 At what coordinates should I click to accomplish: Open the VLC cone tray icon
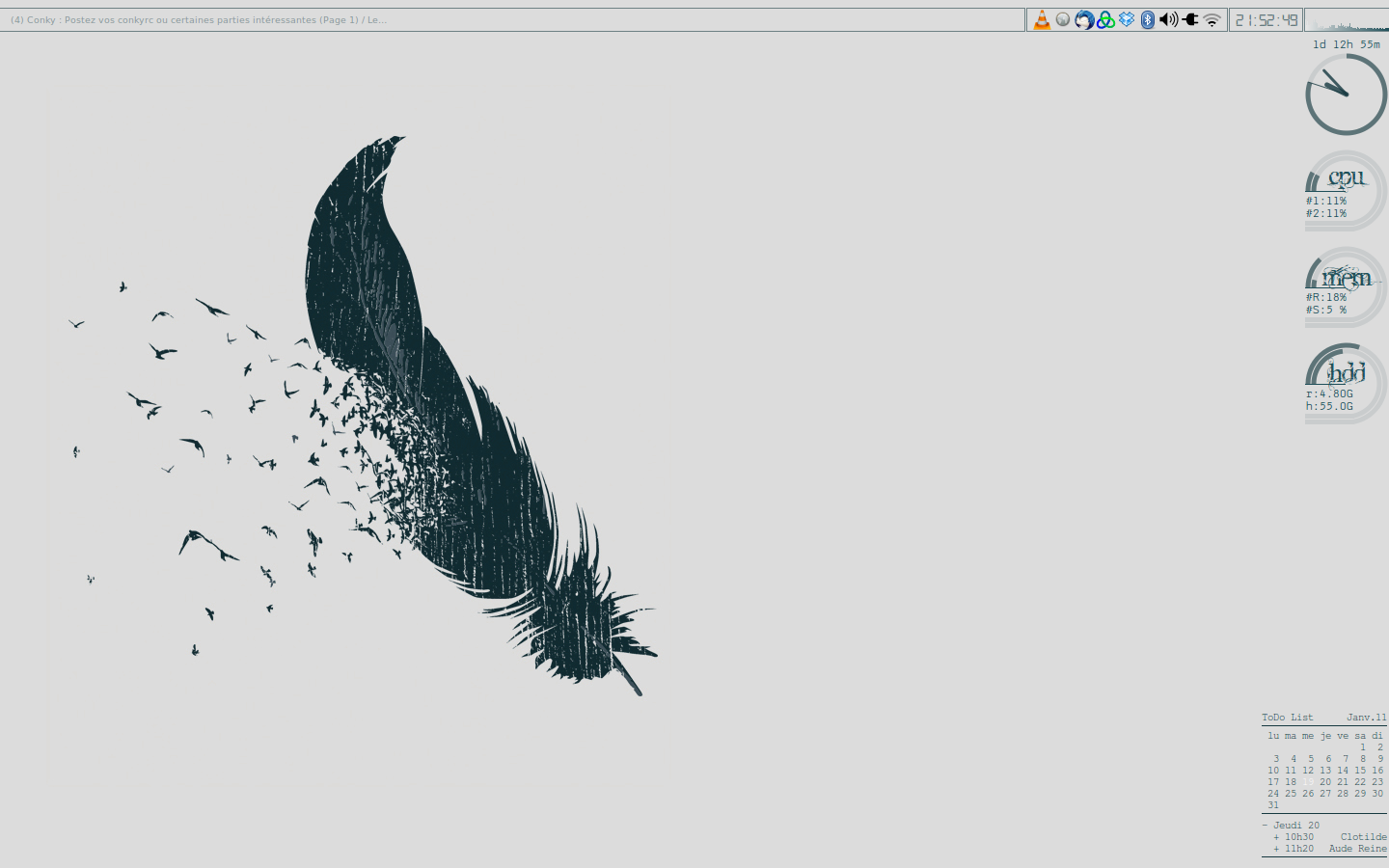(x=1042, y=20)
